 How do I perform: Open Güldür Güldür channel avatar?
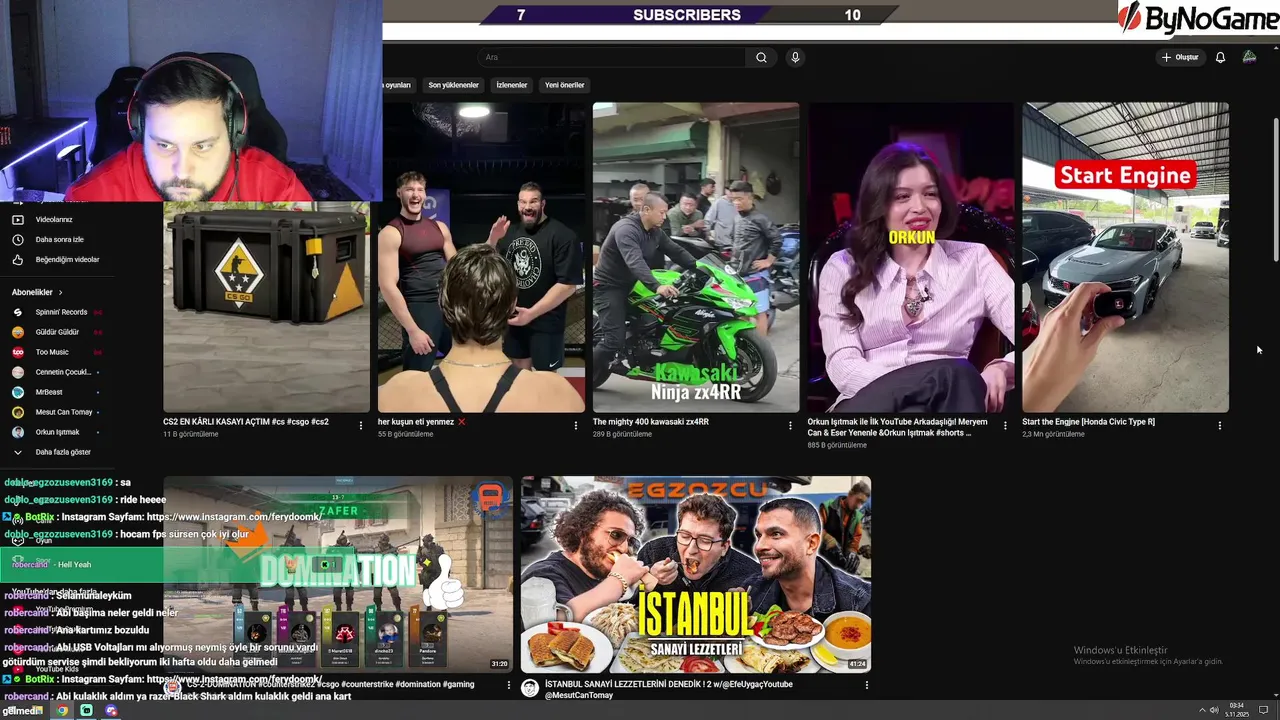[17, 332]
